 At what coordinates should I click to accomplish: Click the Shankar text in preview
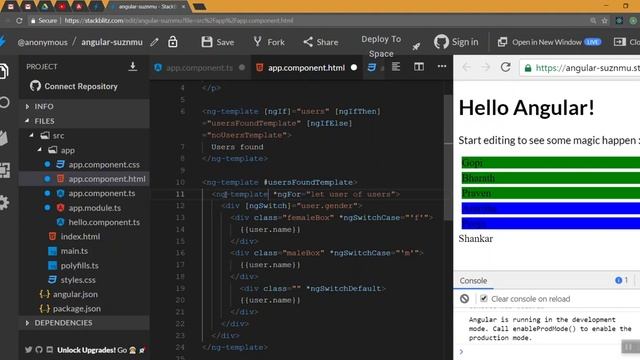(x=476, y=238)
